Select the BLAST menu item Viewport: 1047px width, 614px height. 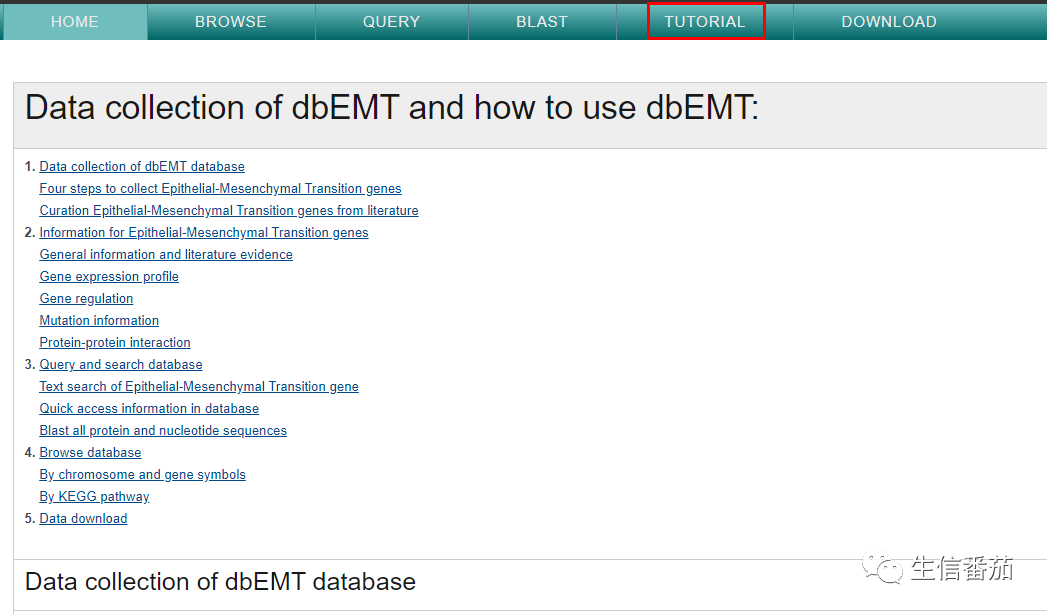click(542, 21)
